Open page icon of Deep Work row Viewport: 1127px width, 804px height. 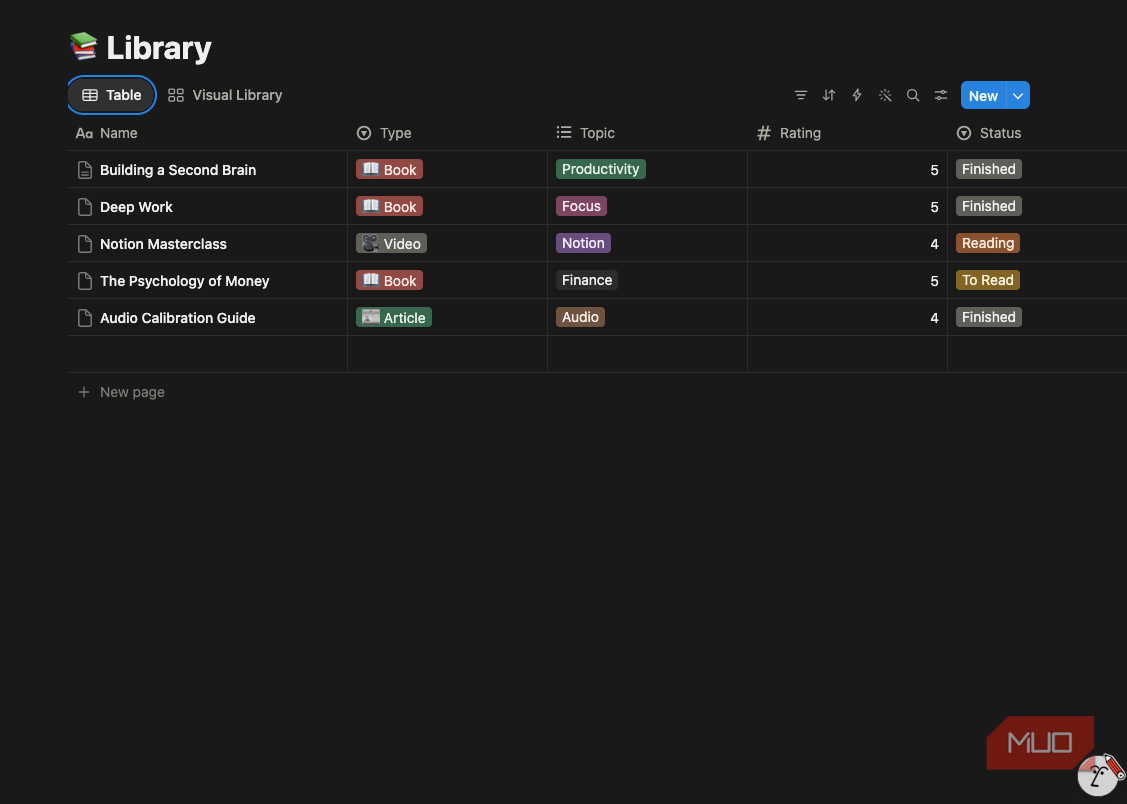click(x=85, y=207)
